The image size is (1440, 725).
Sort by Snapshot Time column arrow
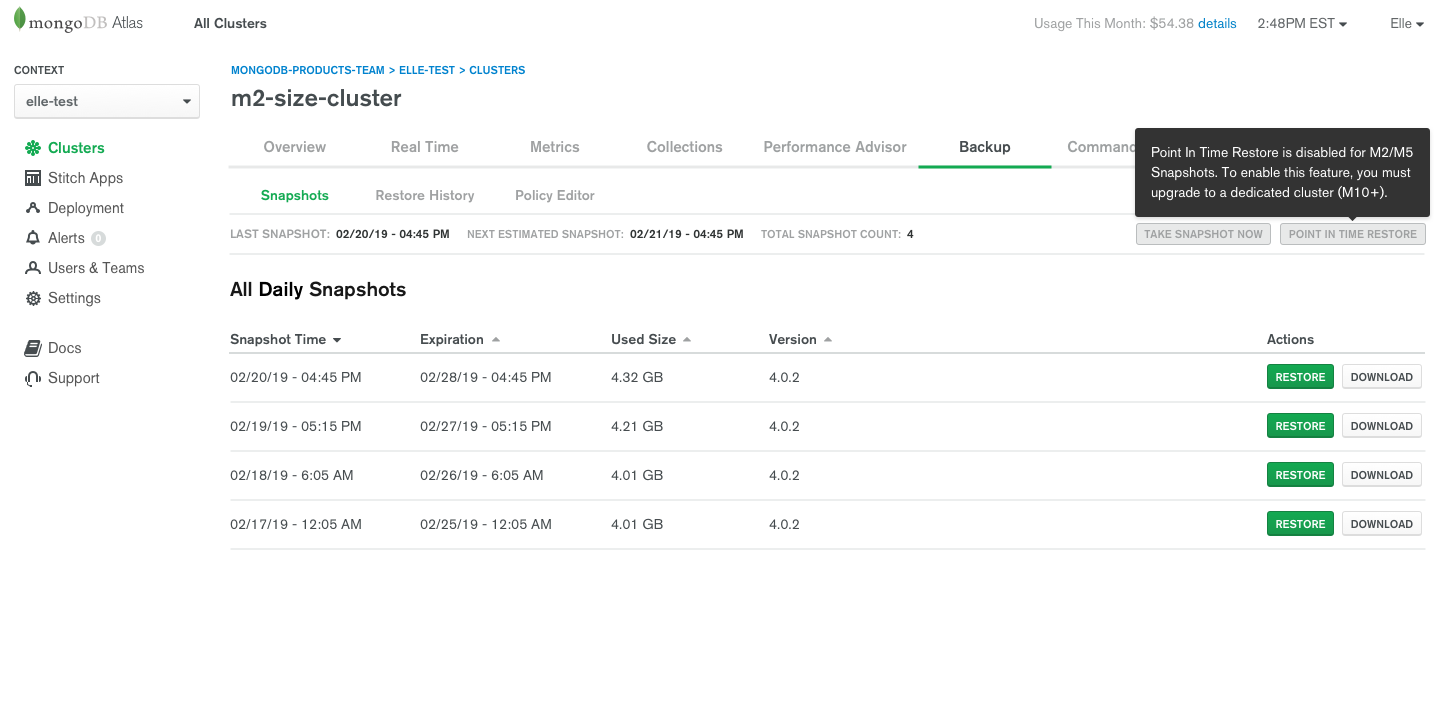tap(337, 340)
